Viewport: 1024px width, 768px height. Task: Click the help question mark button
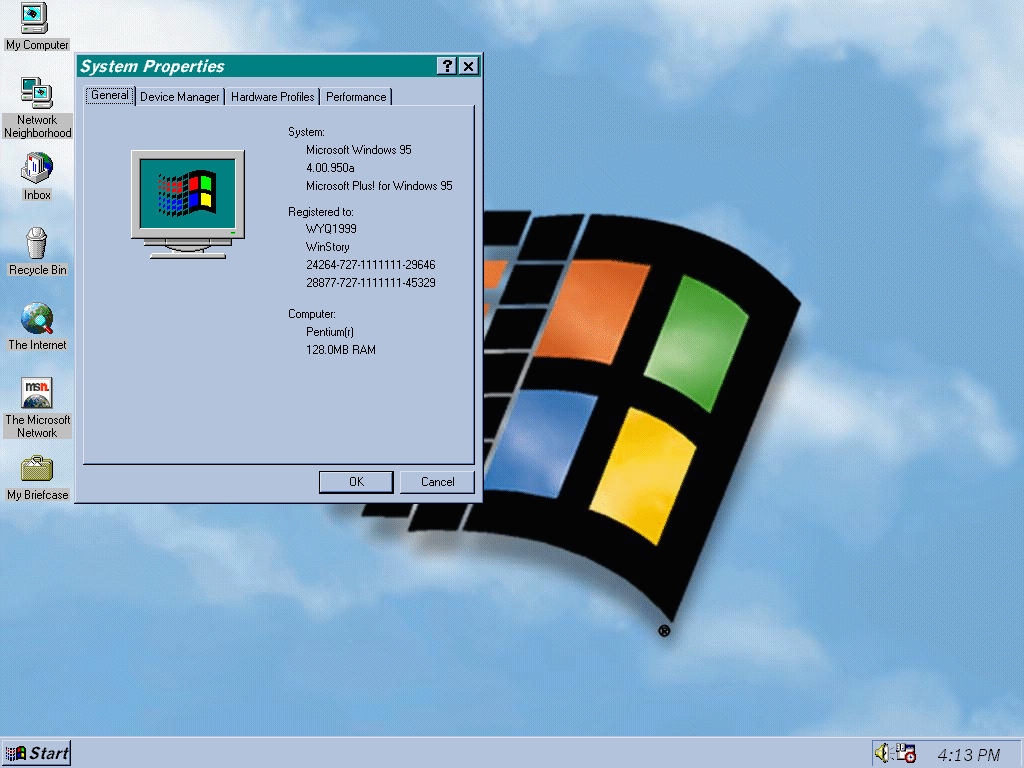coord(447,66)
